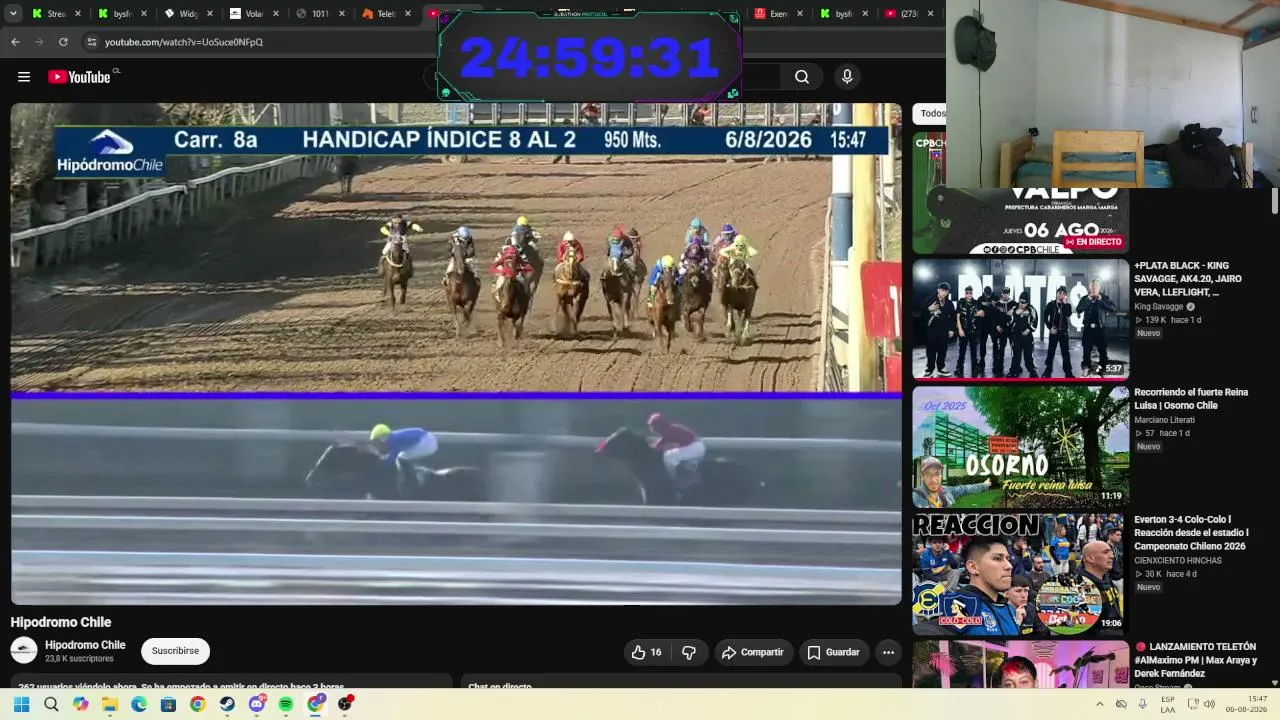Click the ESP LAA language indicator
The height and width of the screenshot is (720, 1280).
(1168, 704)
